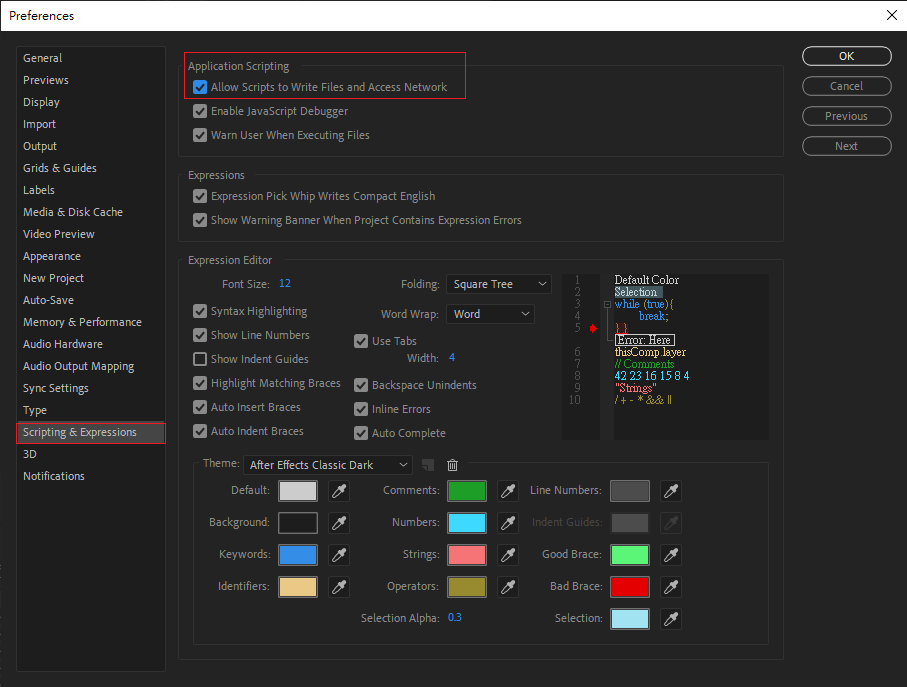
Task: Click the Strings color eyedropper
Action: (x=508, y=555)
